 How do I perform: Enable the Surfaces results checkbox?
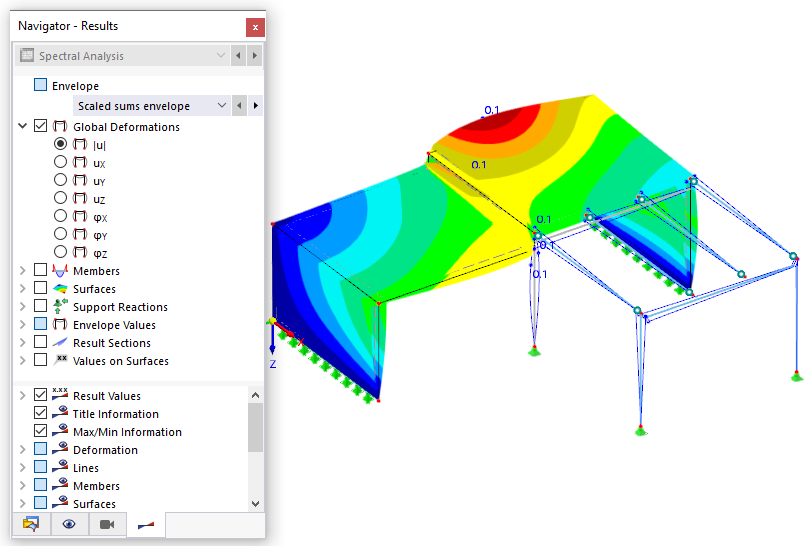(x=40, y=288)
